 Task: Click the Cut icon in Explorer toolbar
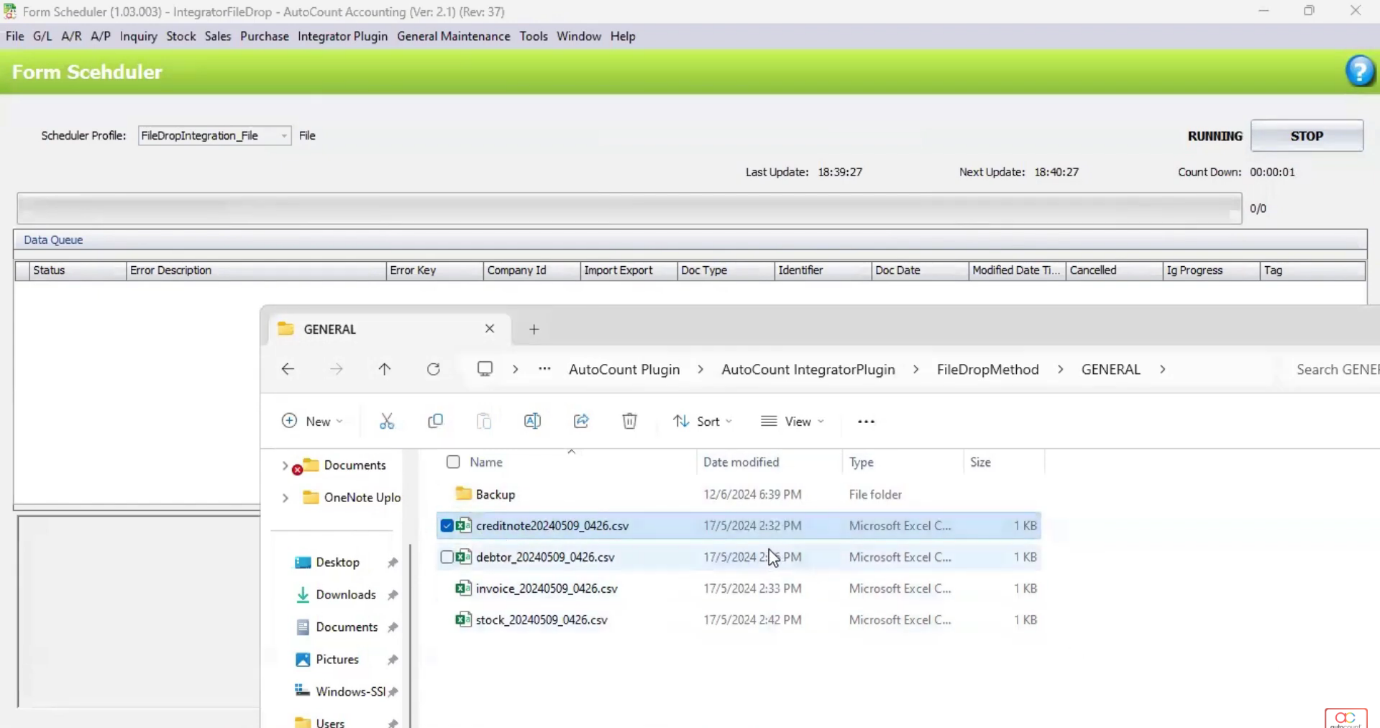pos(387,421)
